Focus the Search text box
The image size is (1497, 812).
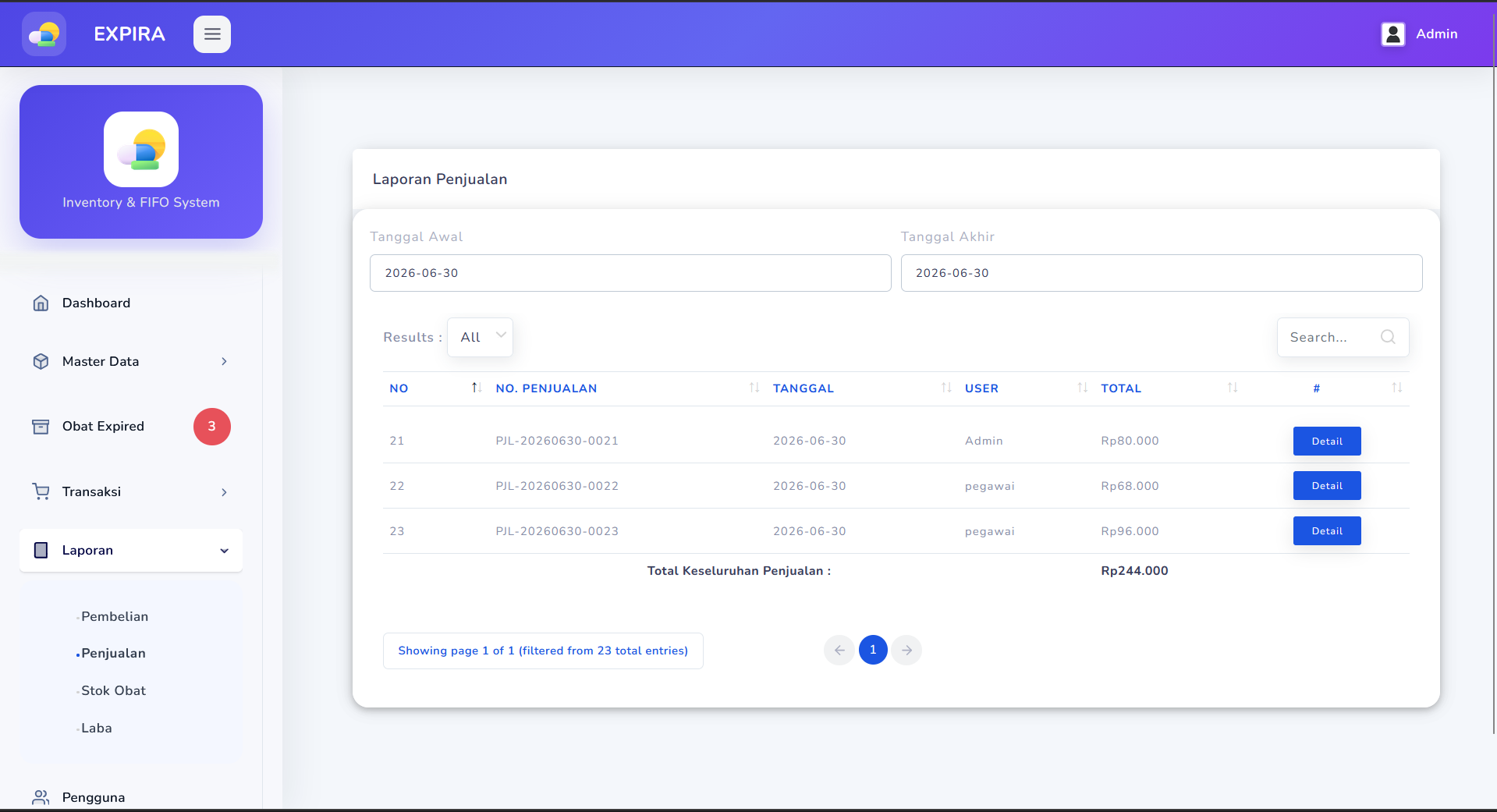point(1343,337)
